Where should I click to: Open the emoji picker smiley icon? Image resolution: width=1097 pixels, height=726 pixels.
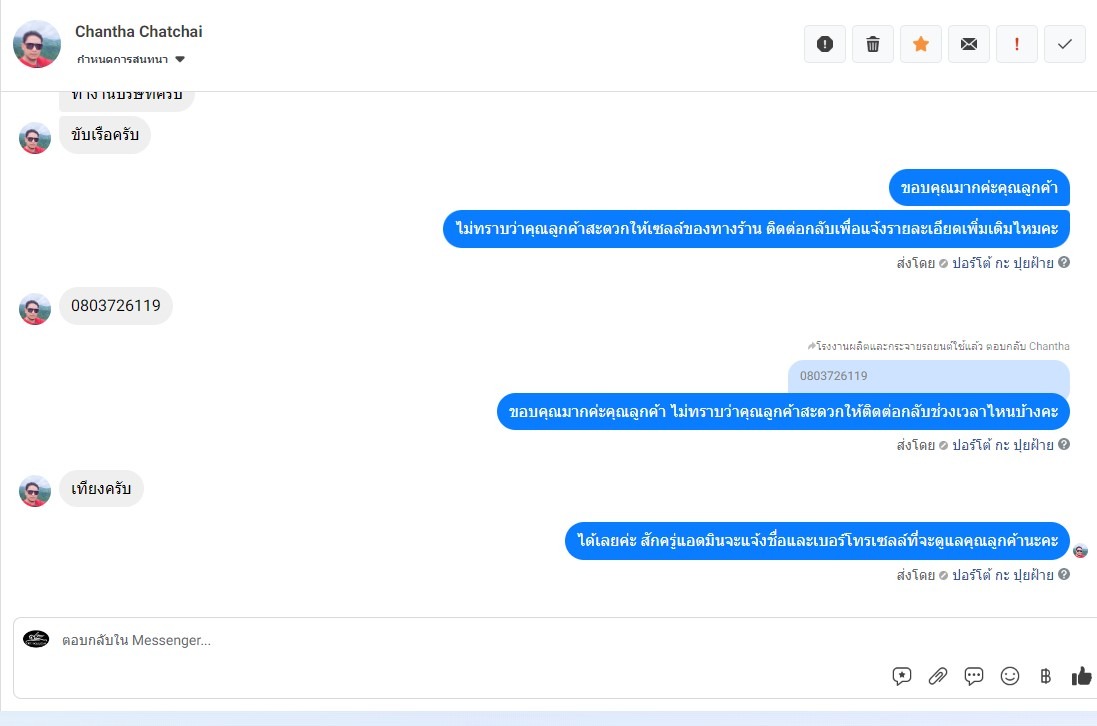coord(1010,676)
